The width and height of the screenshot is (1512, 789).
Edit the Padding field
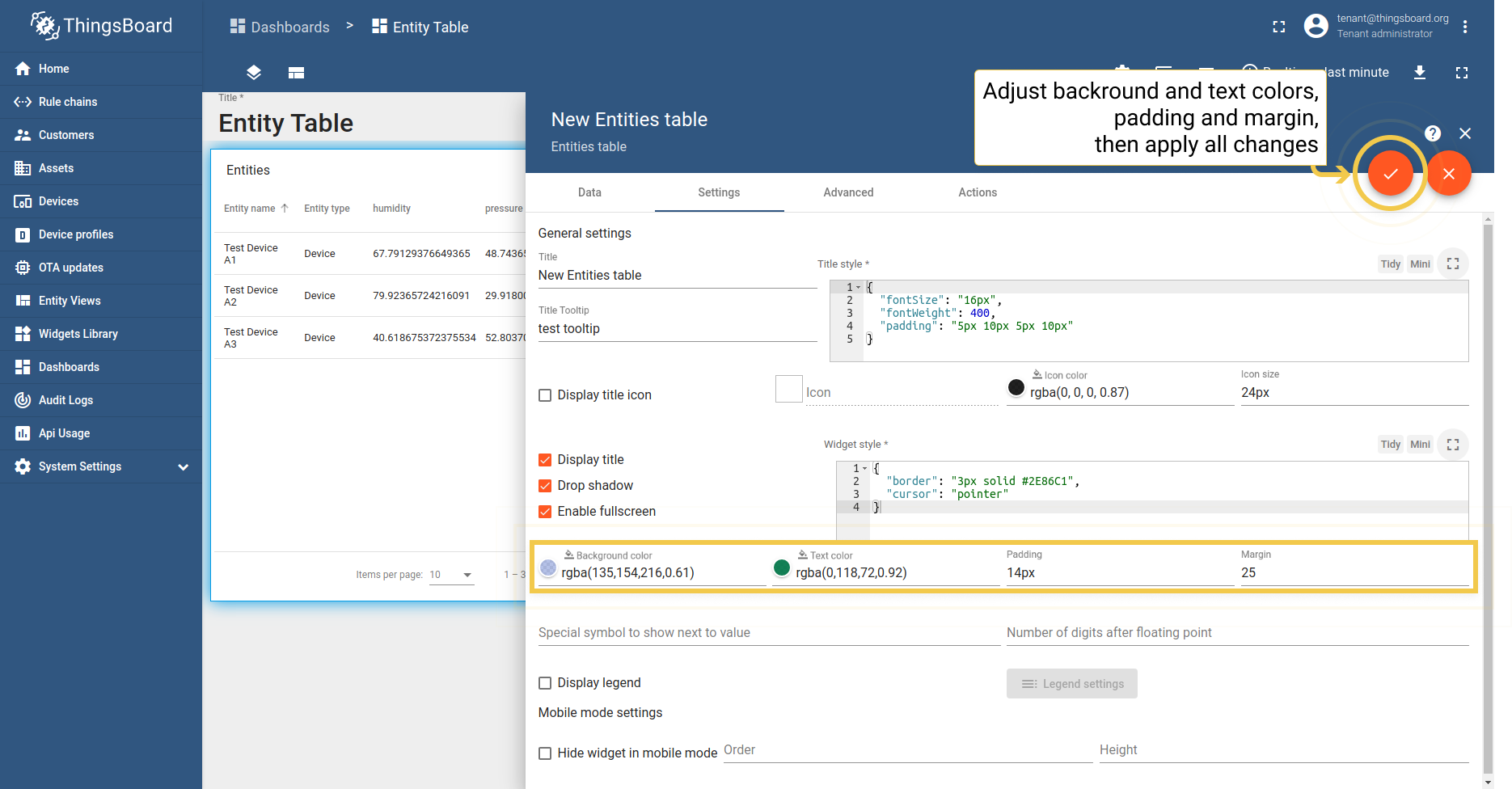click(x=1121, y=573)
